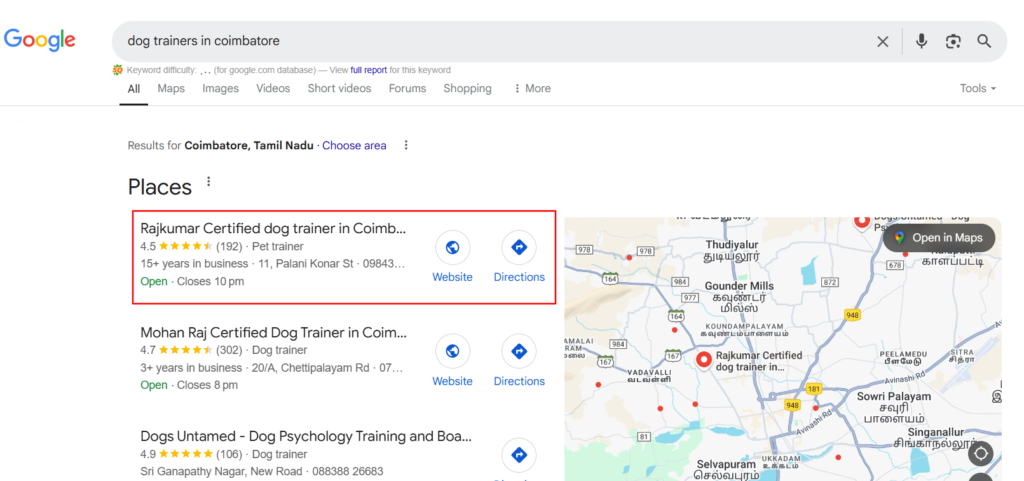Viewport: 1024px width, 481px height.
Task: Get Directions to Rajkumar dog trainer
Action: [x=519, y=248]
